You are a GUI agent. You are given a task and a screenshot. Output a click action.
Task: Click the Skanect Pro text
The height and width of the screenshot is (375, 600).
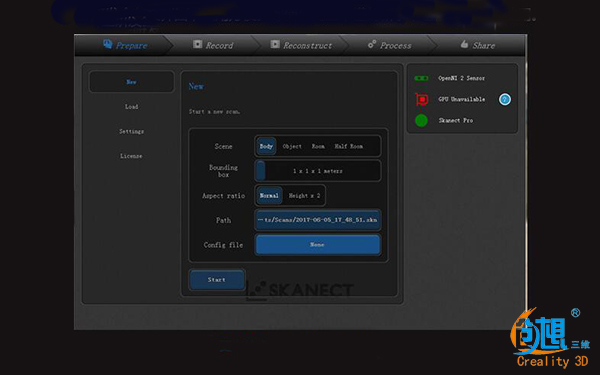click(x=455, y=121)
